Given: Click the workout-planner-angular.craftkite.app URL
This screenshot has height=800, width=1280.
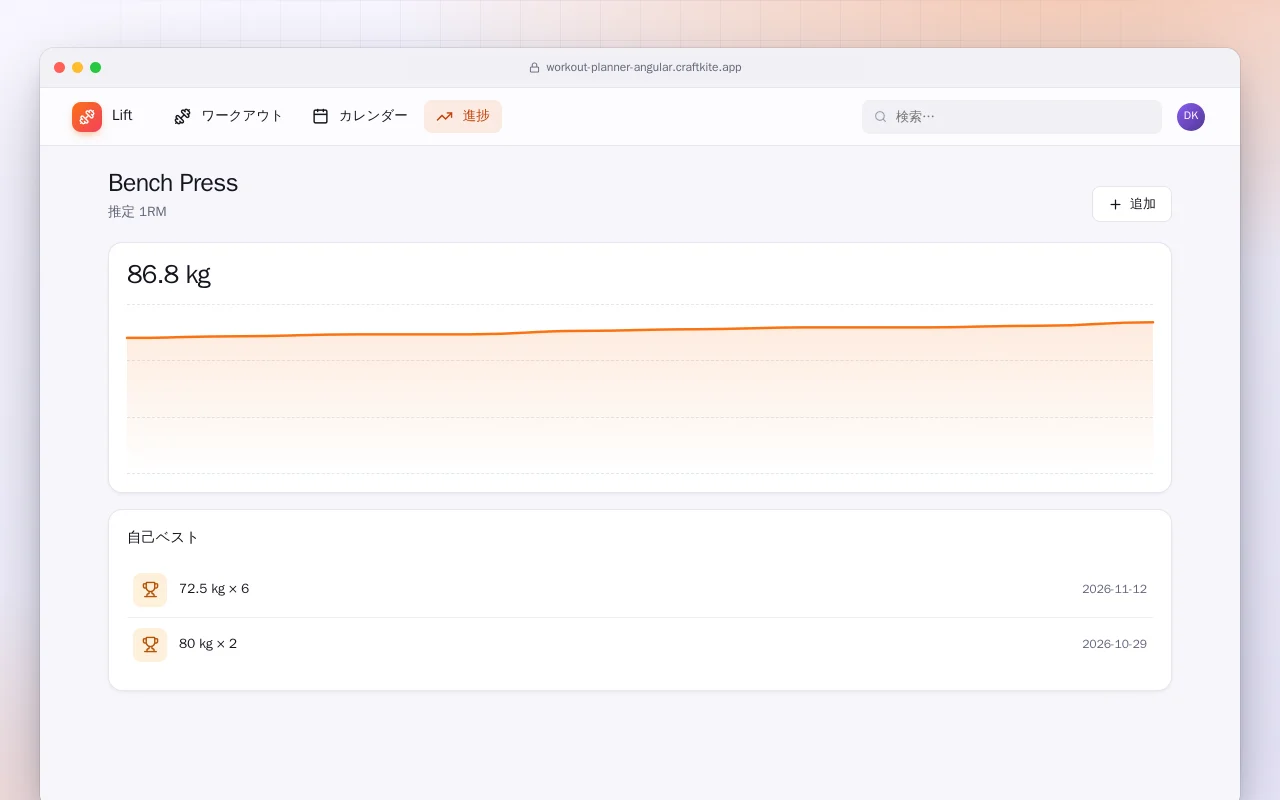Looking at the screenshot, I should click(644, 68).
